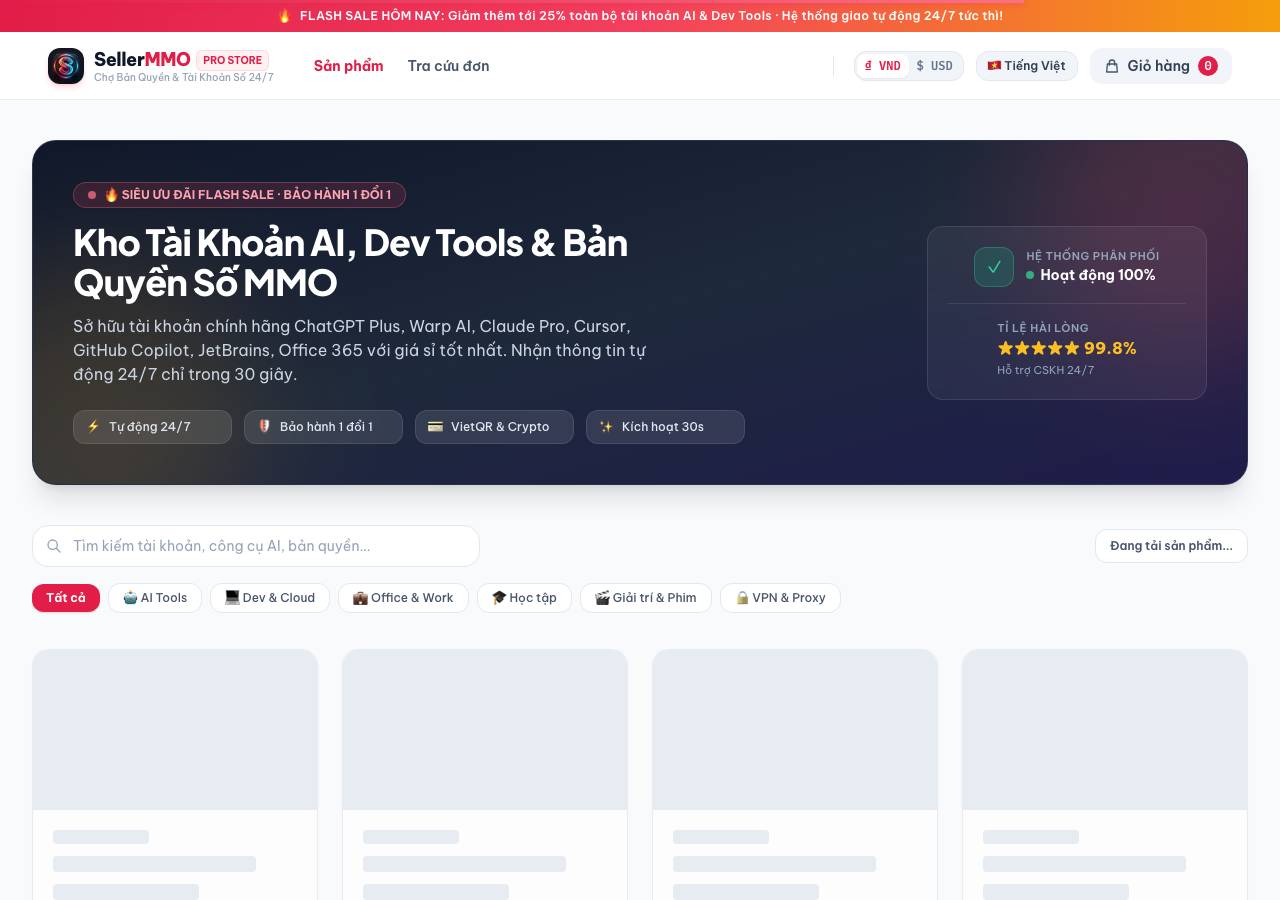
Task: Click the Tự động 24/7 feature chip
Action: coord(152,427)
